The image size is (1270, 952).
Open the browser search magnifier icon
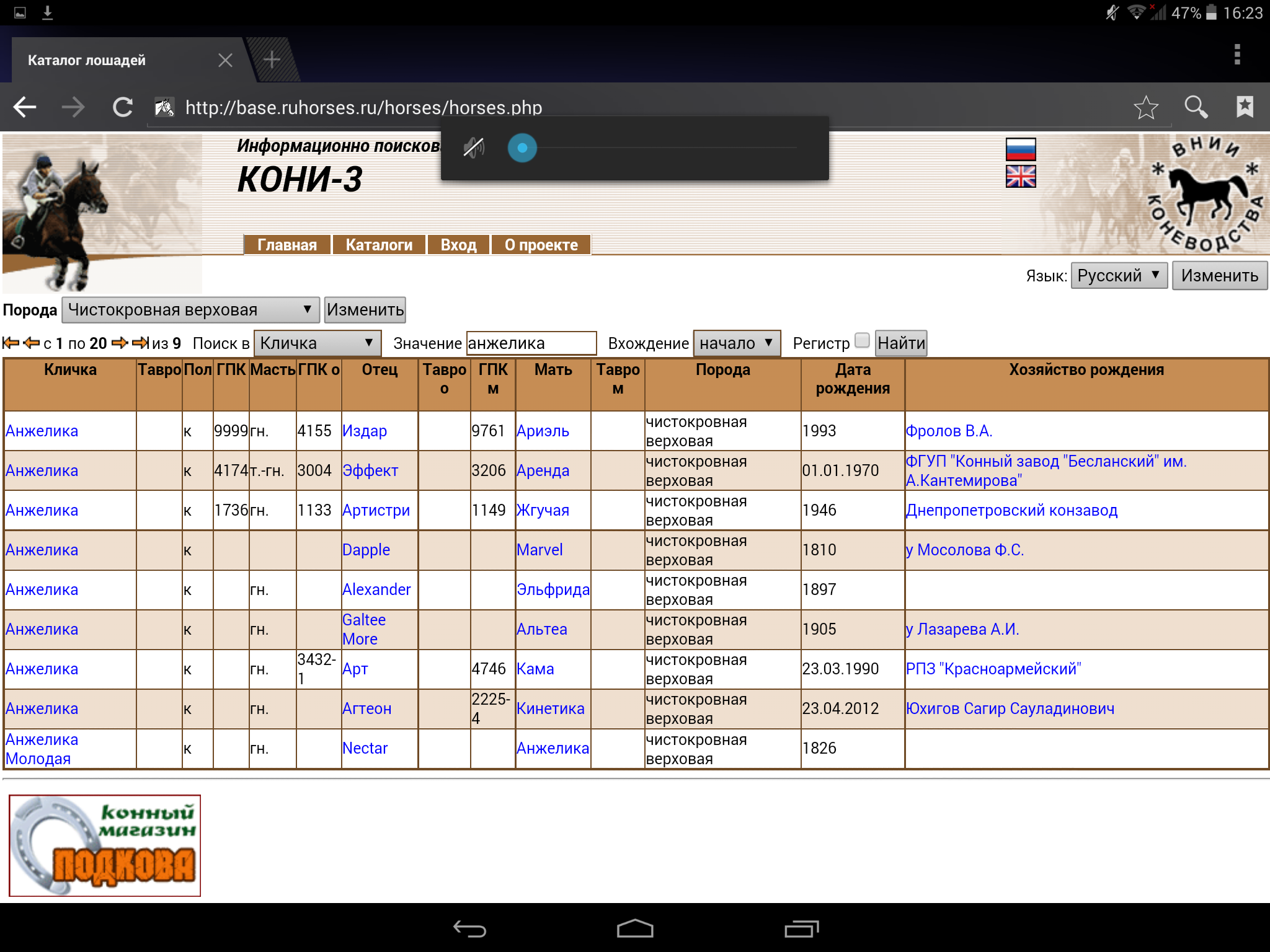(x=1196, y=107)
